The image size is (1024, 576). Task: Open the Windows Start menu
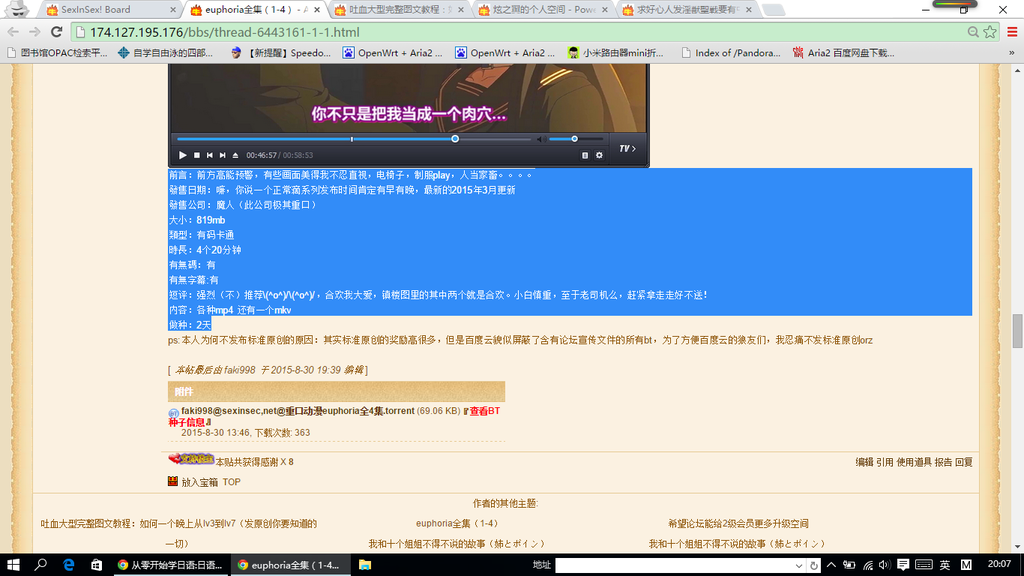[x=13, y=565]
